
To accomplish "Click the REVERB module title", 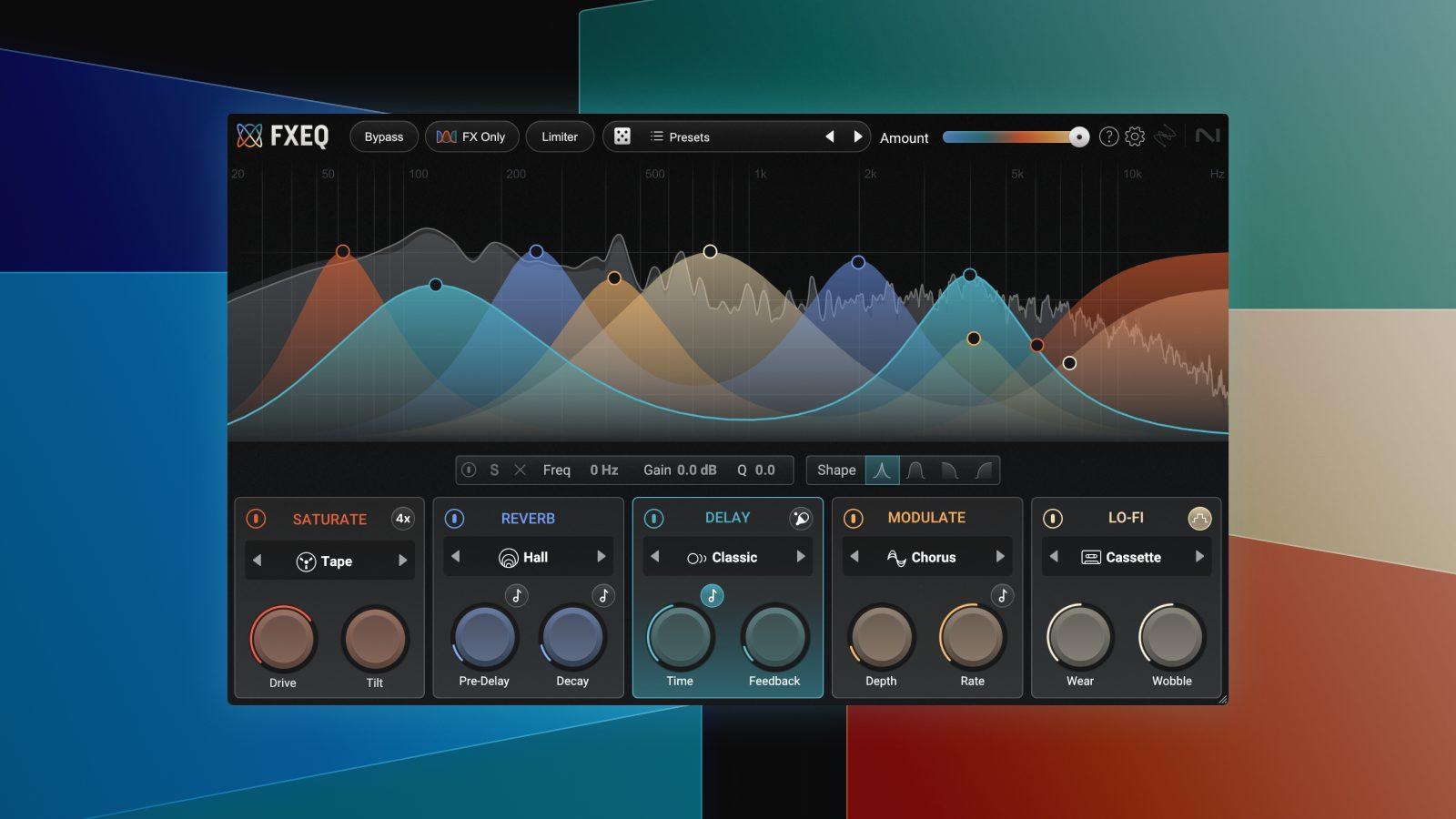I will pos(528,519).
